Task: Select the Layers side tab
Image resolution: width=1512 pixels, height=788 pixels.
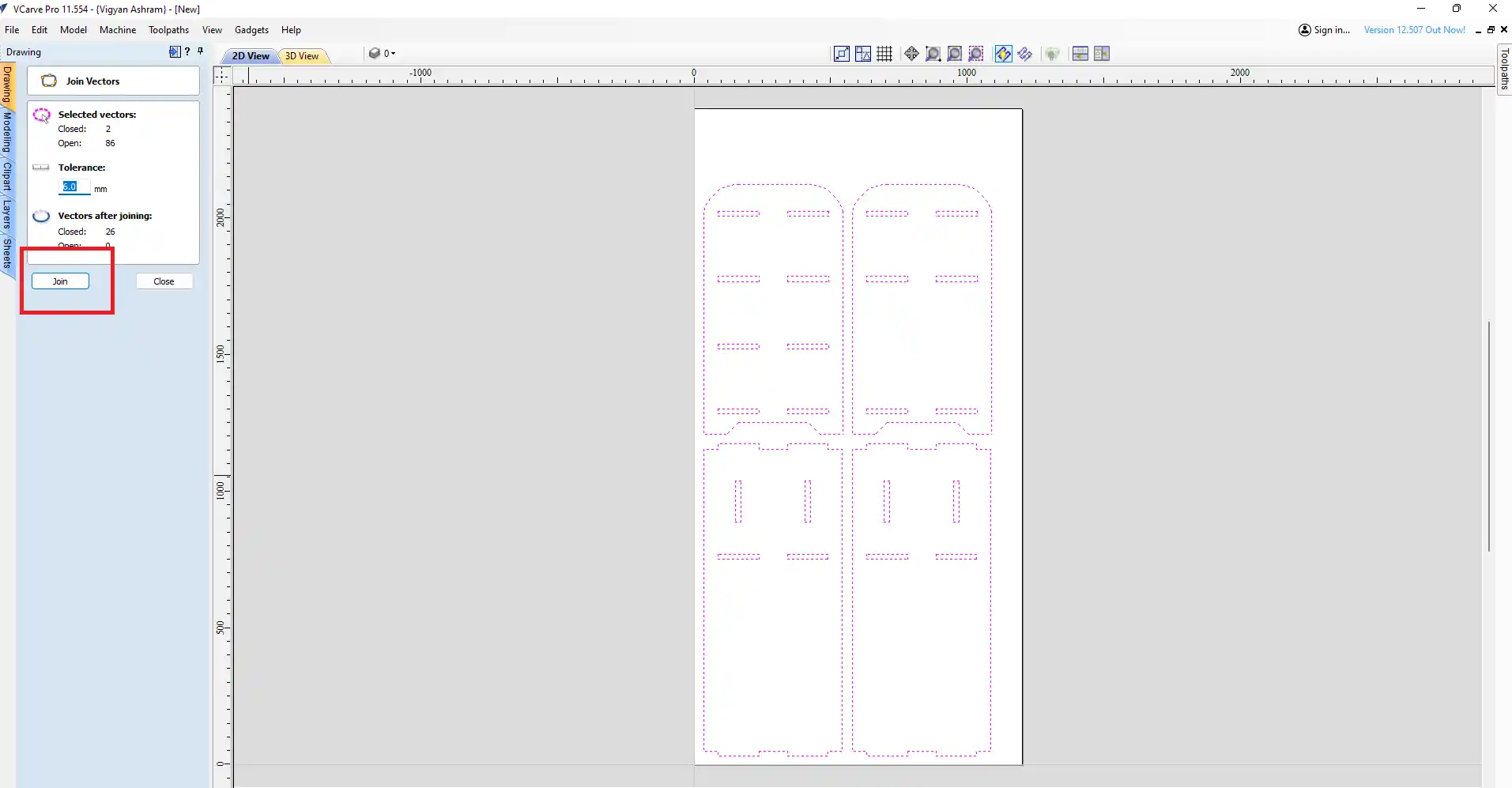Action: [7, 214]
